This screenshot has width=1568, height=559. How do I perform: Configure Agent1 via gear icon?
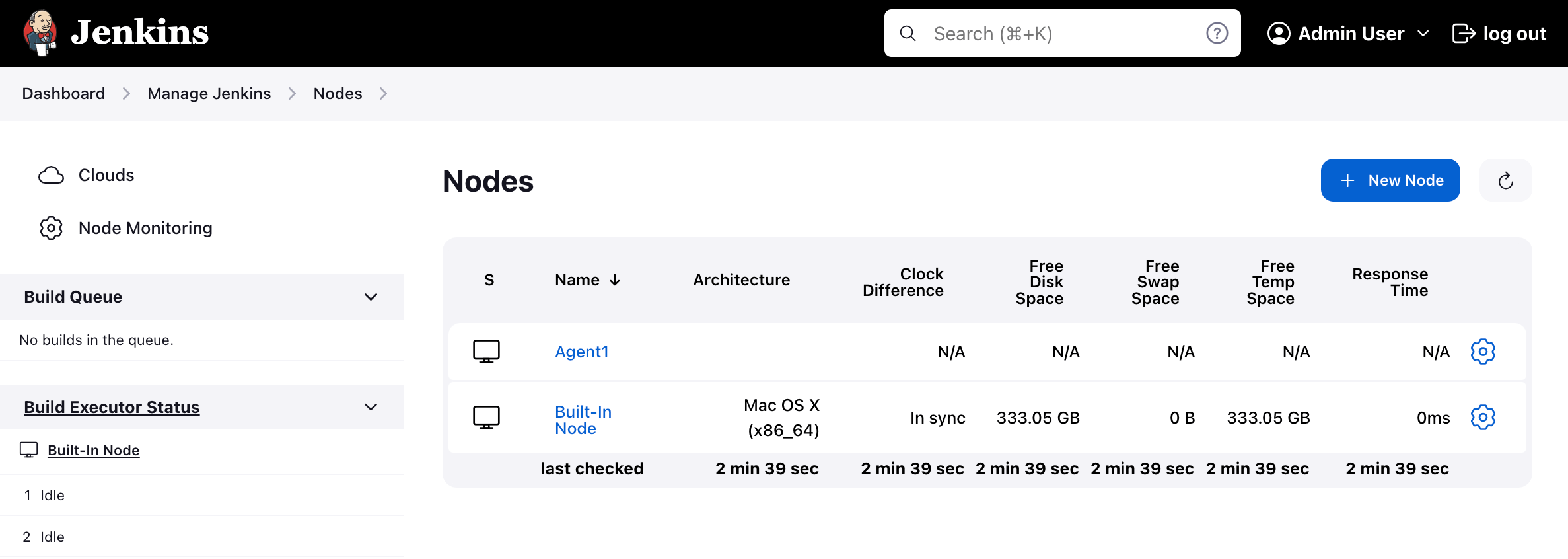tap(1483, 352)
